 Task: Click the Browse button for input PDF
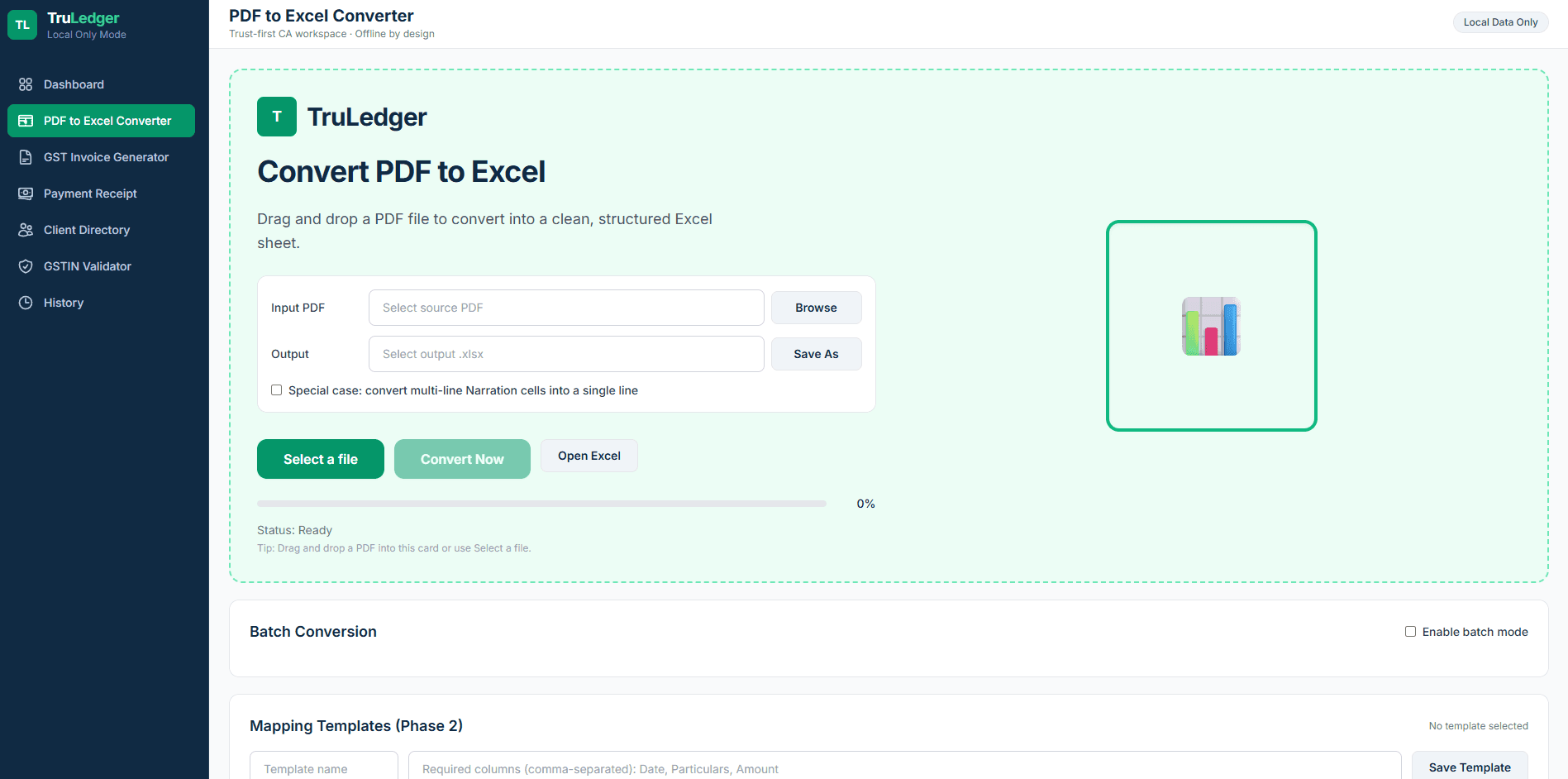click(x=815, y=307)
